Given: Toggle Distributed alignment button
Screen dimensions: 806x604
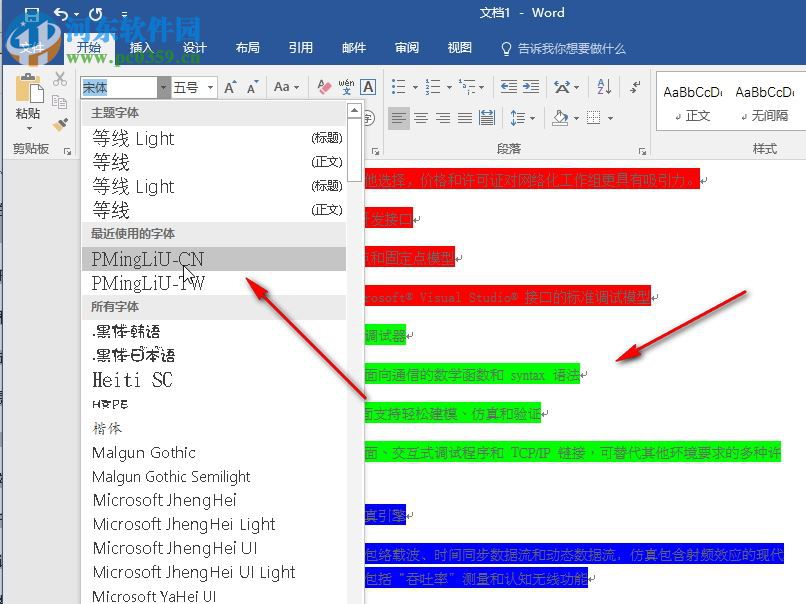Looking at the screenshot, I should 487,118.
